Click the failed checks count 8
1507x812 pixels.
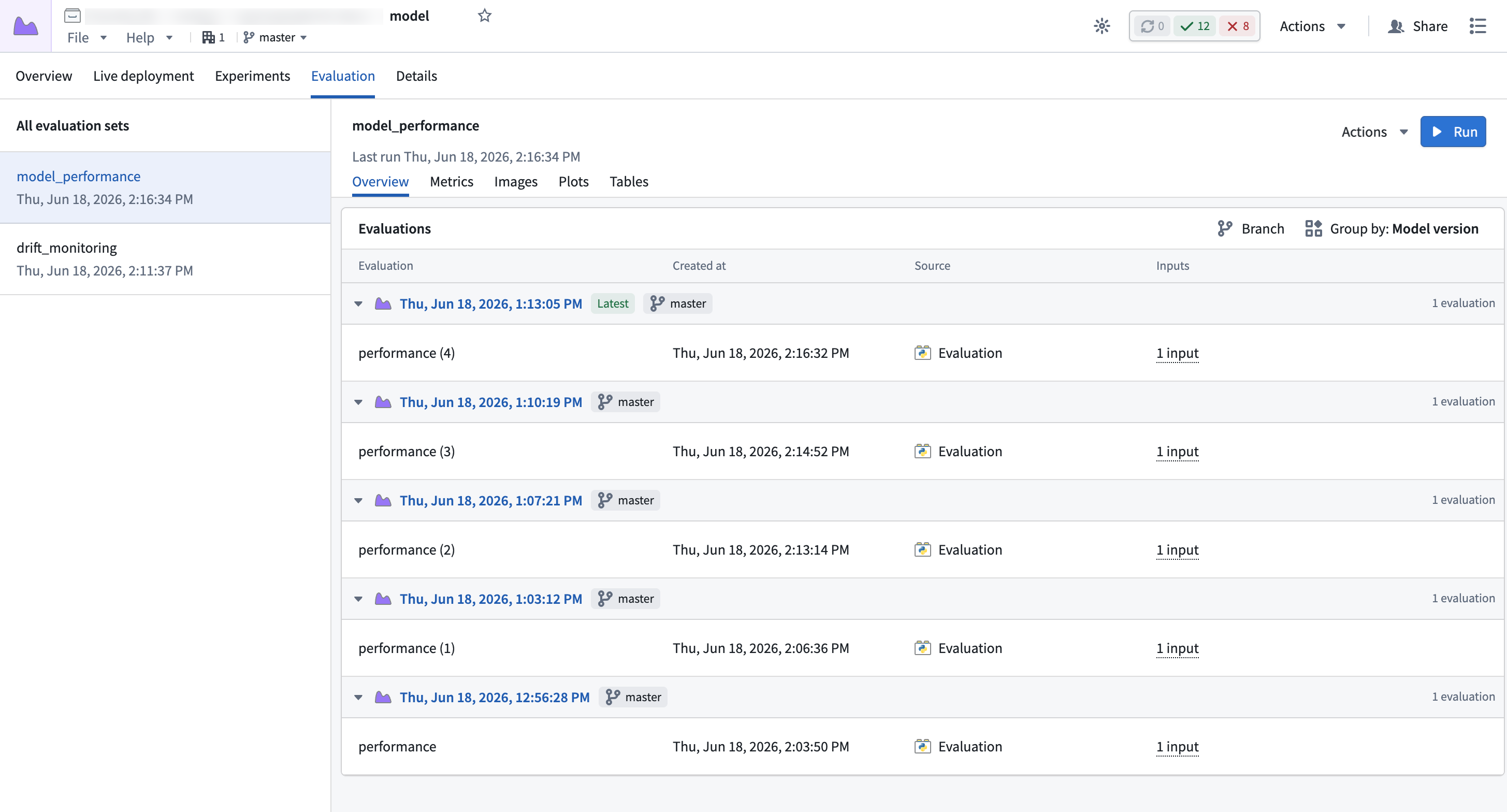tap(1238, 26)
